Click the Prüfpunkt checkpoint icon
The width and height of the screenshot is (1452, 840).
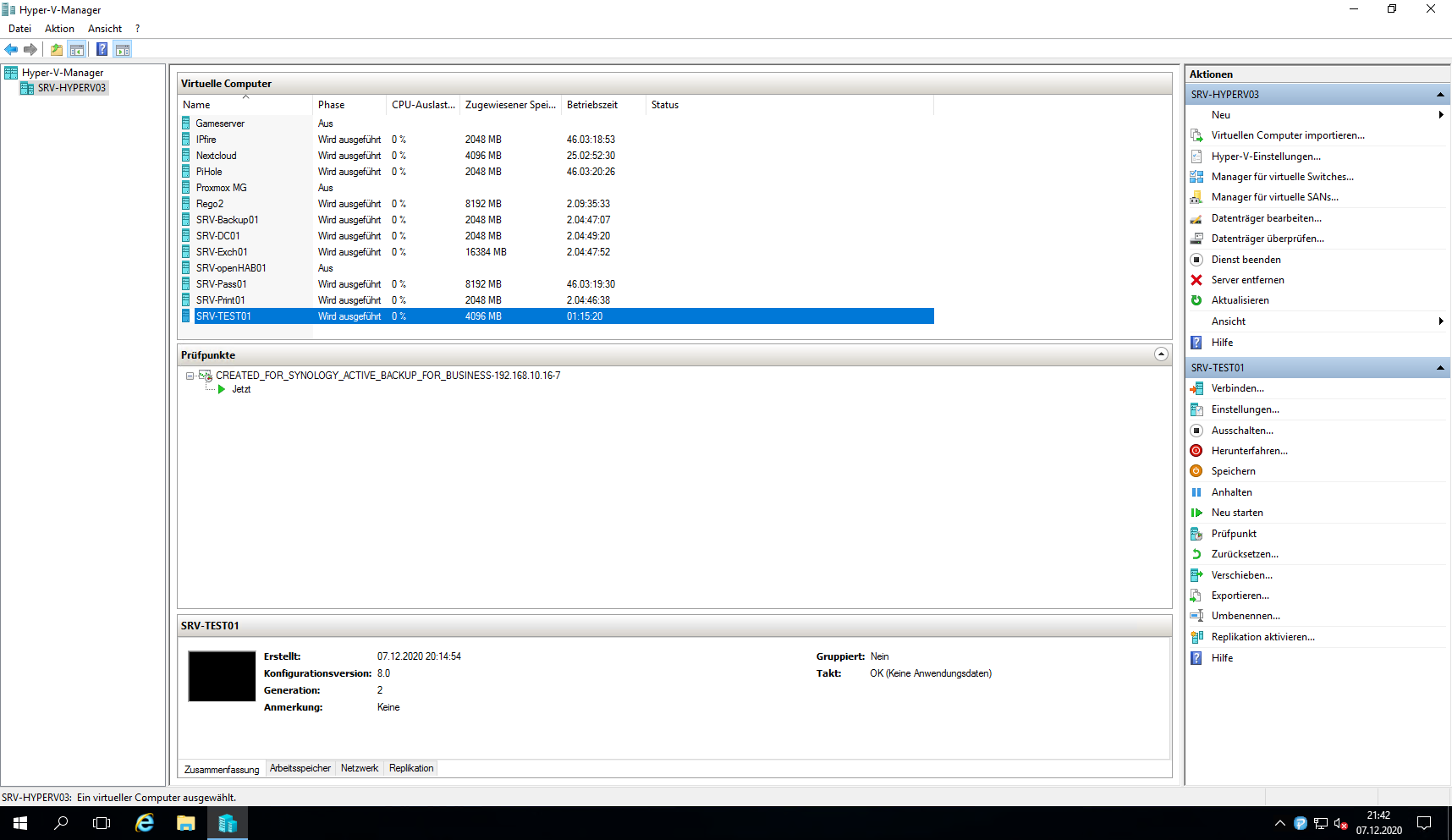point(1196,534)
